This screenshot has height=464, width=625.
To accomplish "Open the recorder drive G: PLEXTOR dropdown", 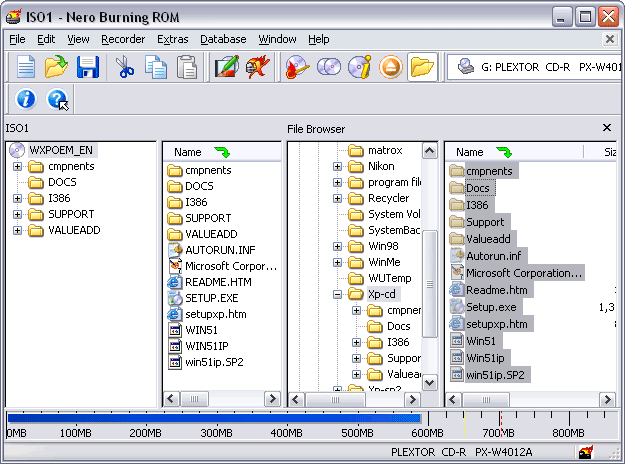I will tap(535, 67).
